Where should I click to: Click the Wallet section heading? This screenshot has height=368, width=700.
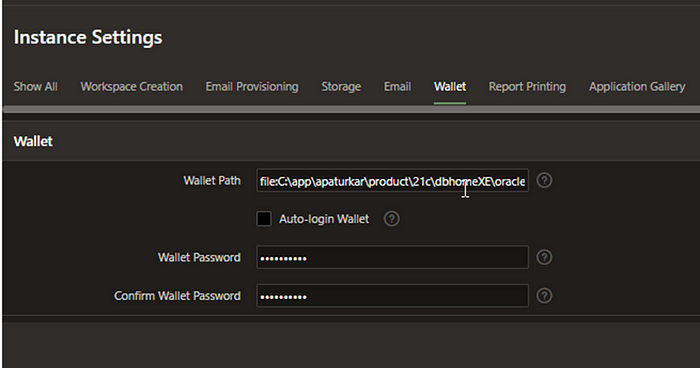click(x=33, y=141)
